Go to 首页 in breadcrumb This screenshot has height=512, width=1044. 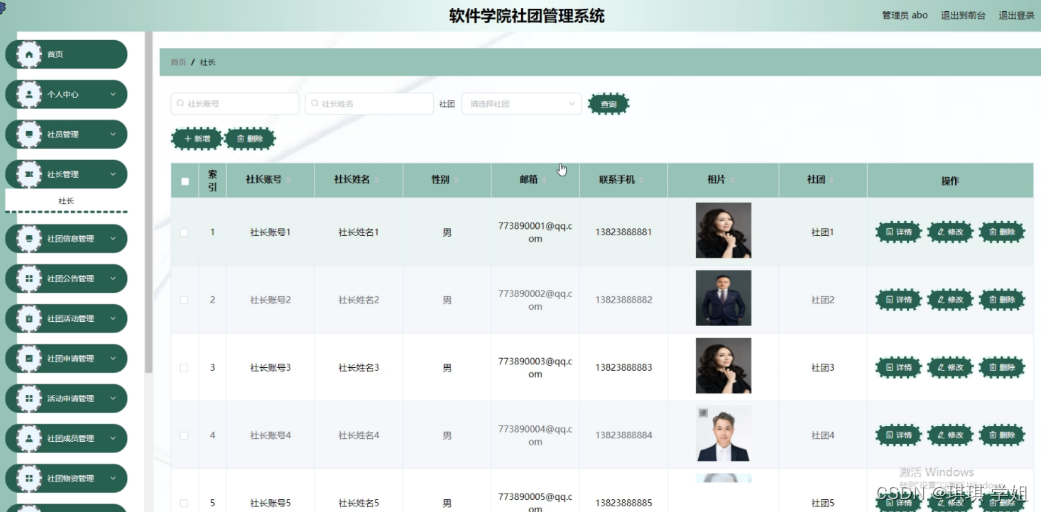point(178,63)
